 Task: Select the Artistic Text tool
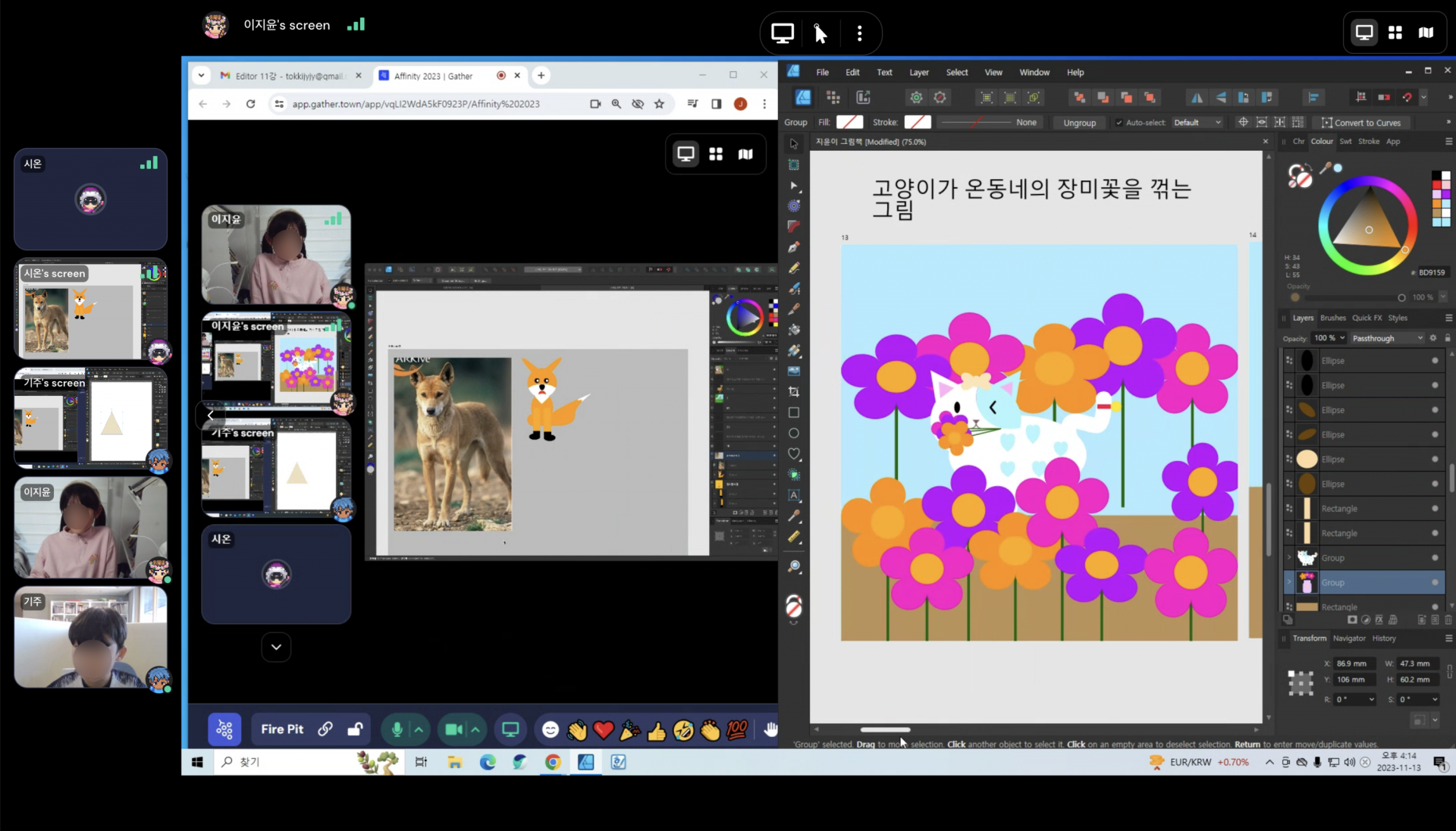[794, 495]
